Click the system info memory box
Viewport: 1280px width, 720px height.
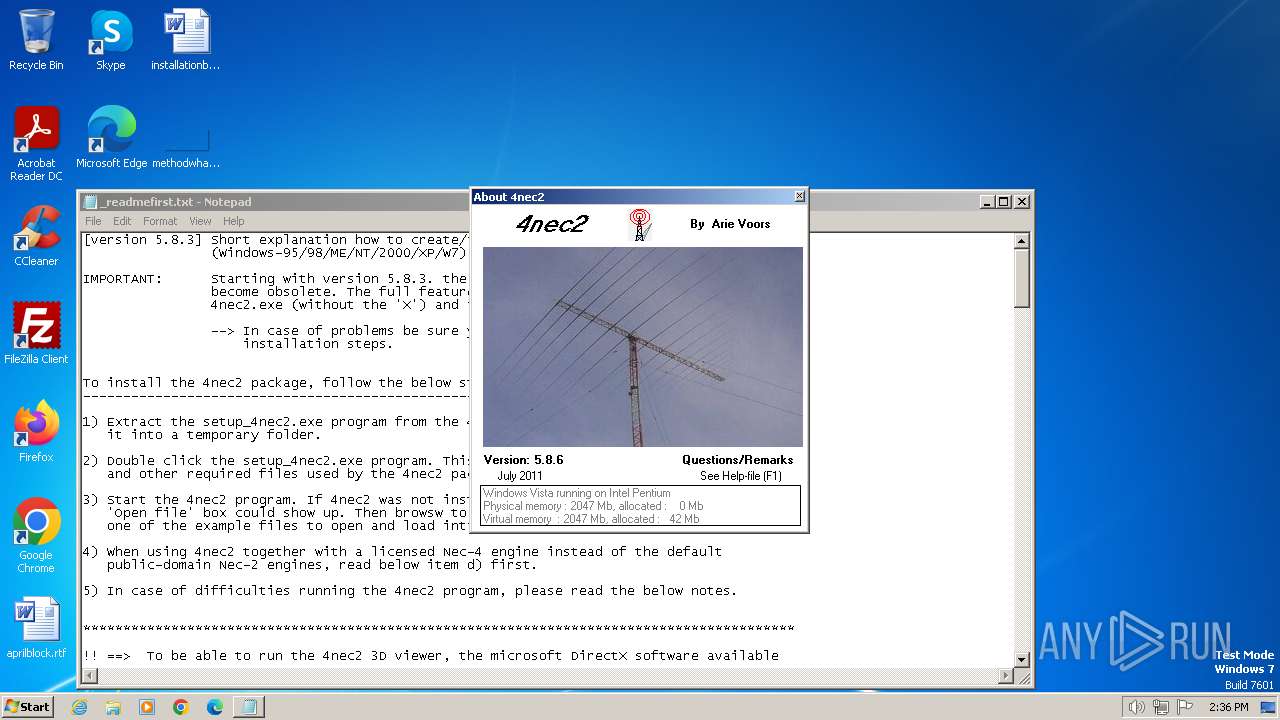pos(641,506)
